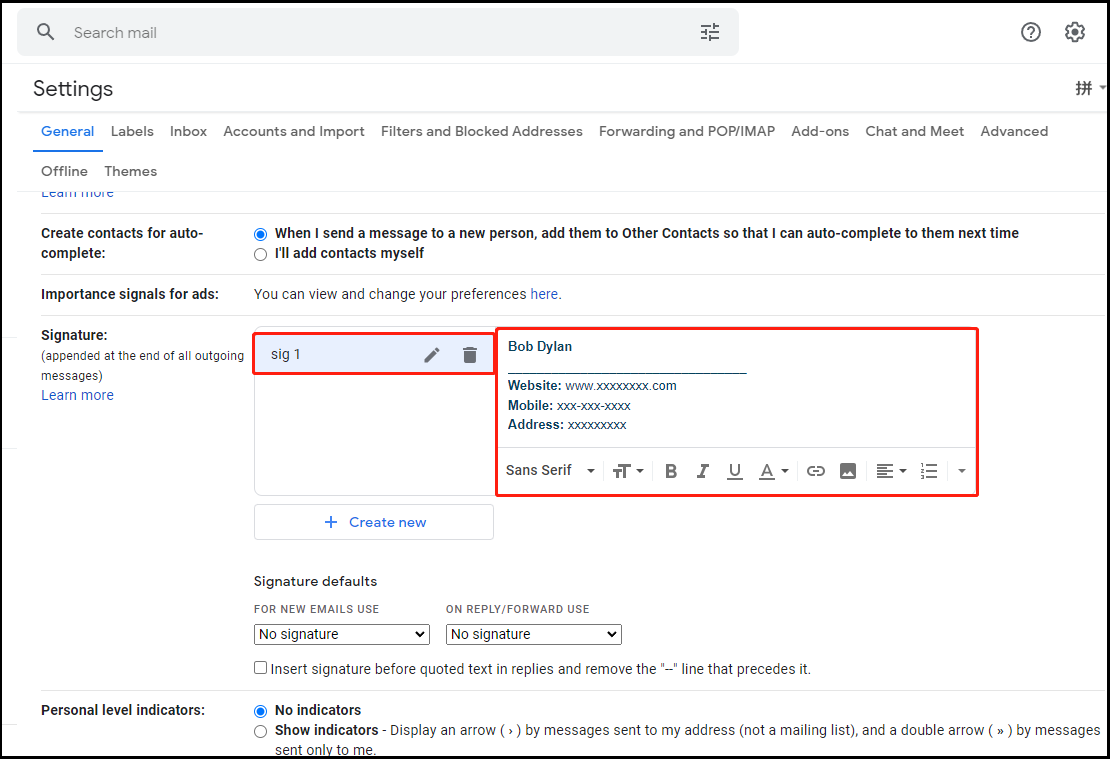
Task: Switch to the General tab
Action: 67,131
